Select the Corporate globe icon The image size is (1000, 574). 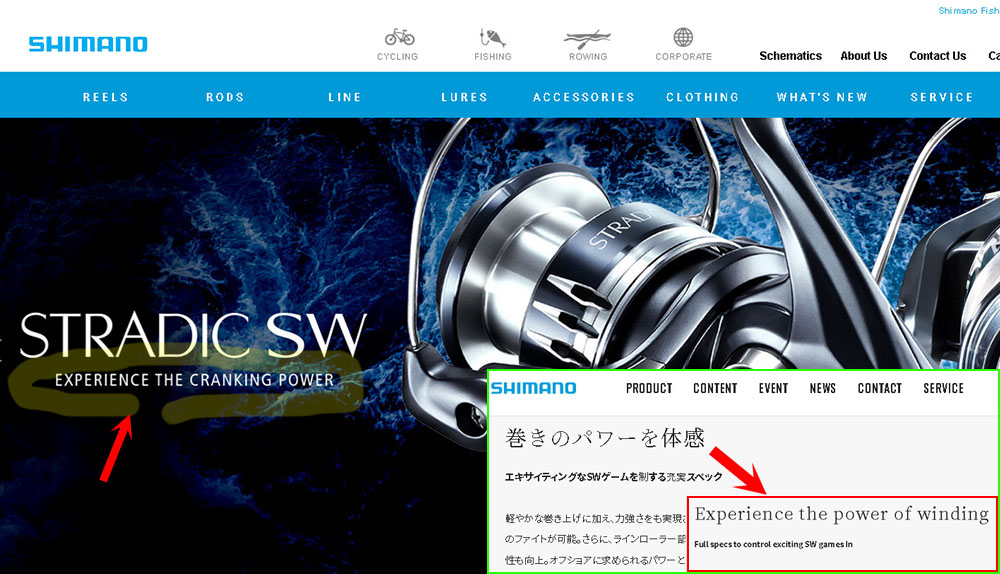[x=683, y=39]
